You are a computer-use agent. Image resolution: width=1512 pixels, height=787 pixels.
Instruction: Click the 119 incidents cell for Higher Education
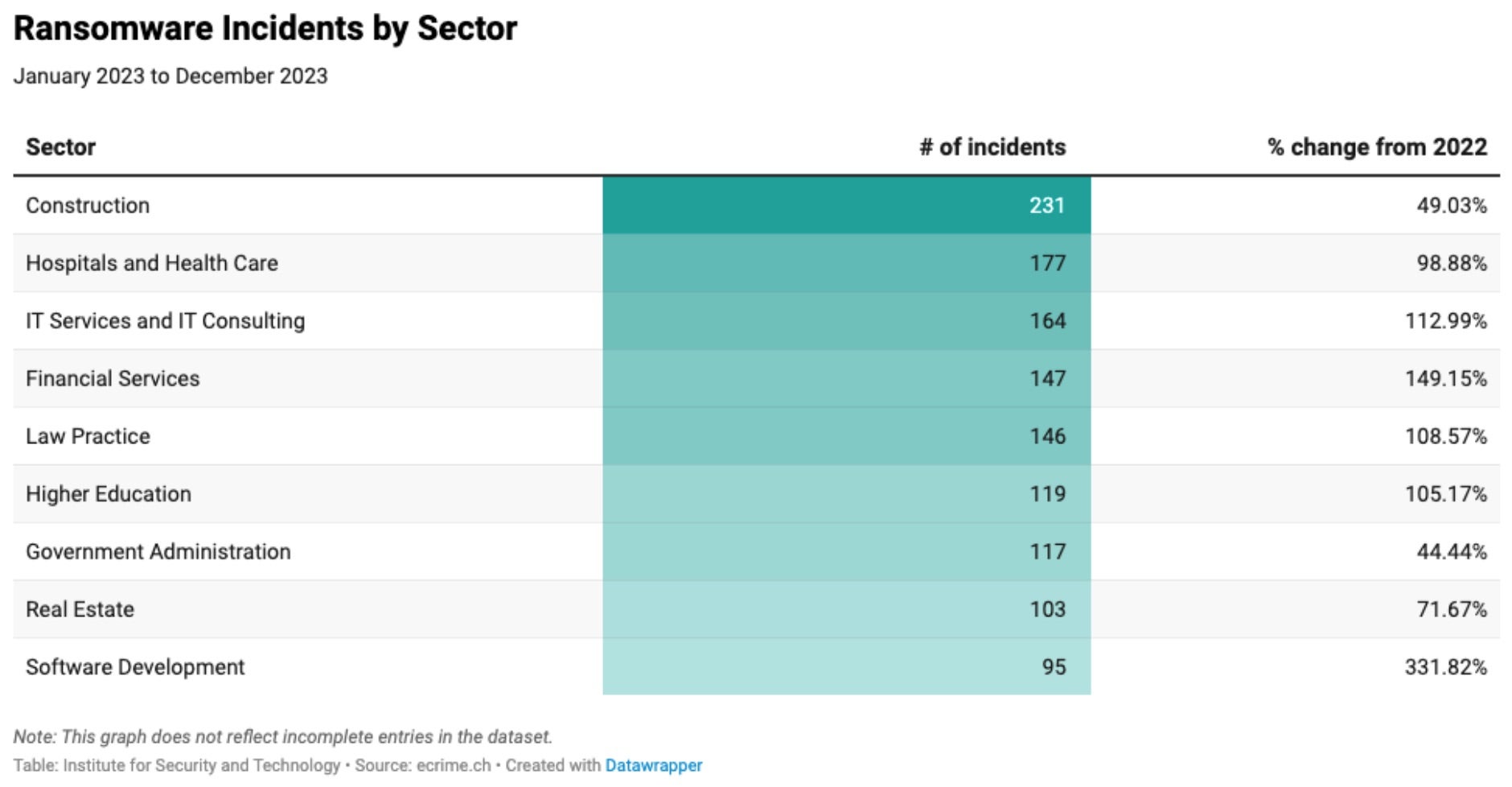[846, 494]
